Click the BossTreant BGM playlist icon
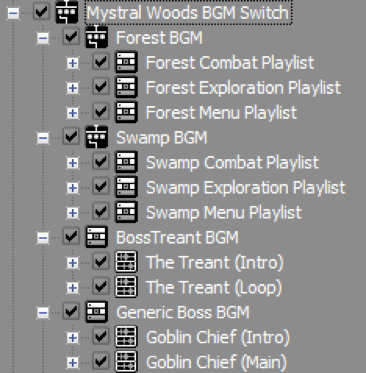366x373 pixels. [97, 237]
